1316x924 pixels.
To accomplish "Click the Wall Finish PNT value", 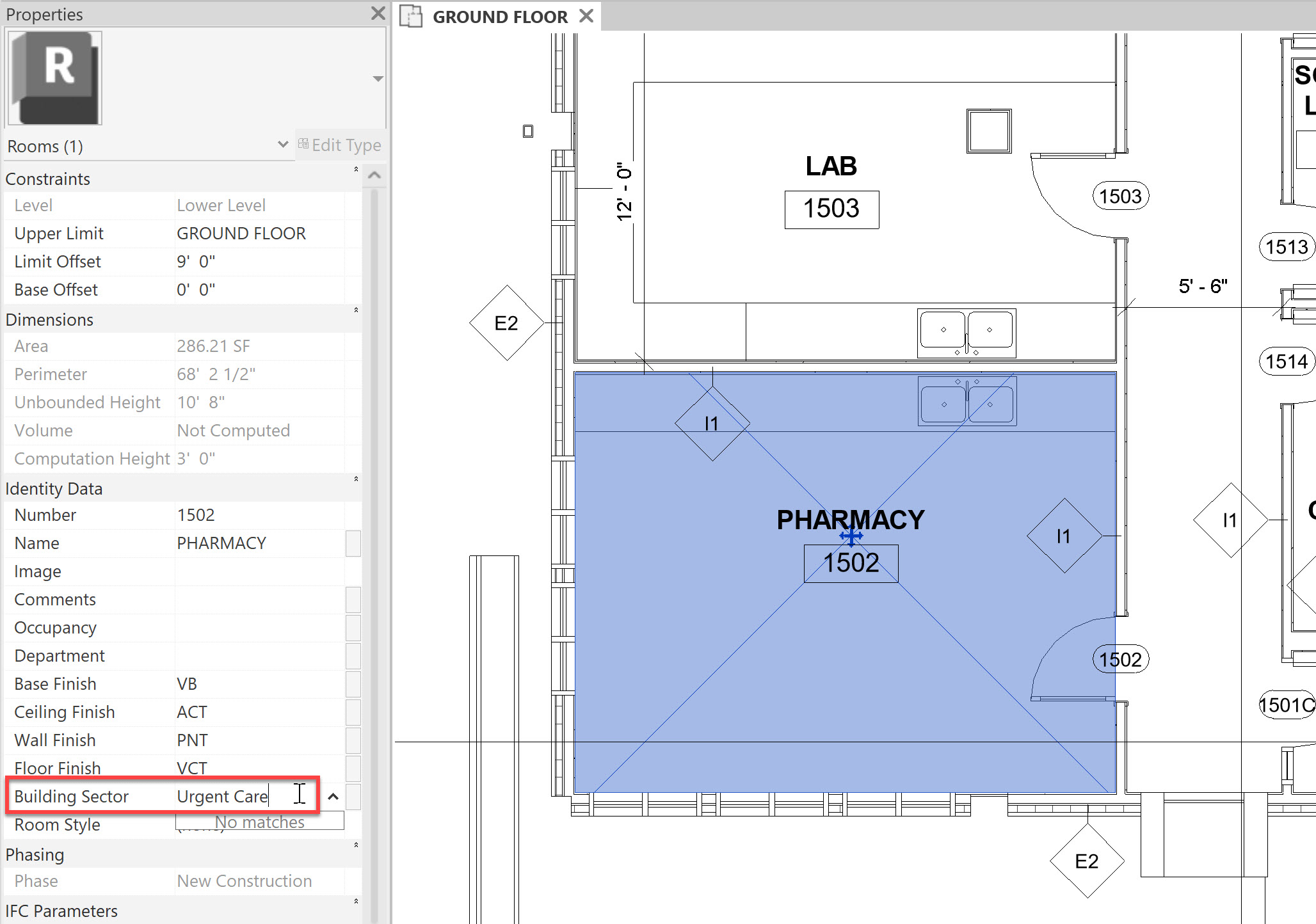I will click(259, 740).
